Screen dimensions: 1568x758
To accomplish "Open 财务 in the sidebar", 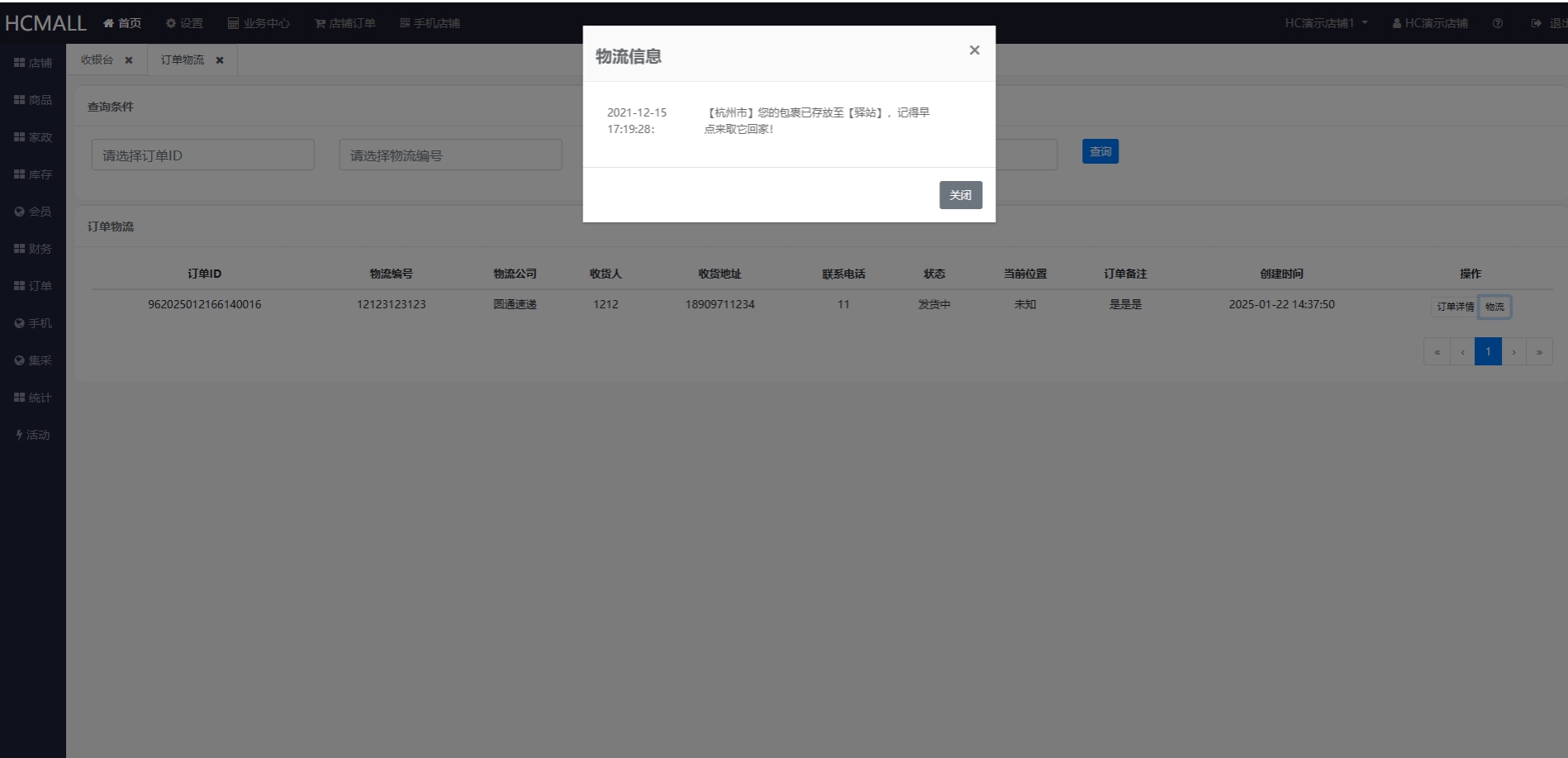I will tap(33, 249).
